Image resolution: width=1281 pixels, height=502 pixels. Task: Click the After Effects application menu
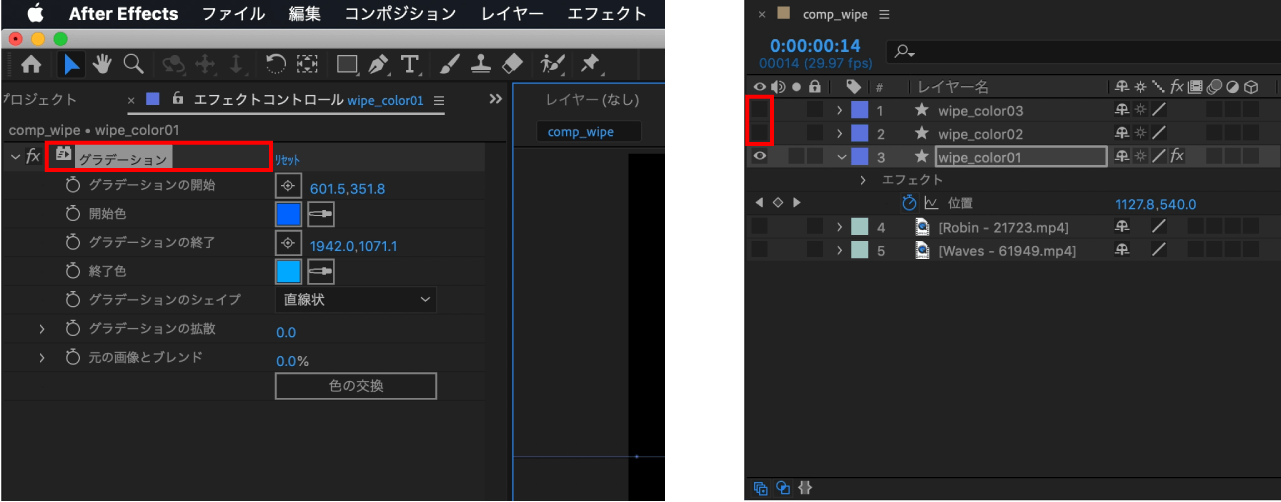click(x=123, y=14)
